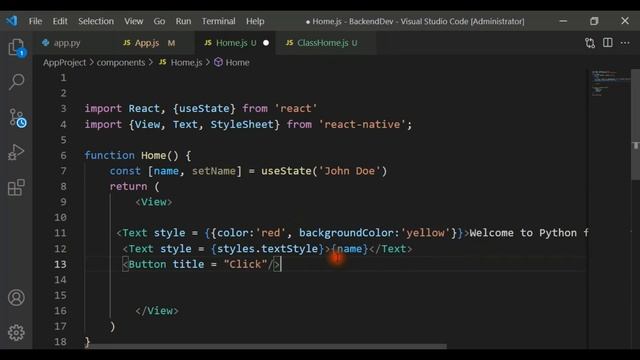This screenshot has height=360, width=640.
Task: Open the Extensions view
Action: [16, 187]
